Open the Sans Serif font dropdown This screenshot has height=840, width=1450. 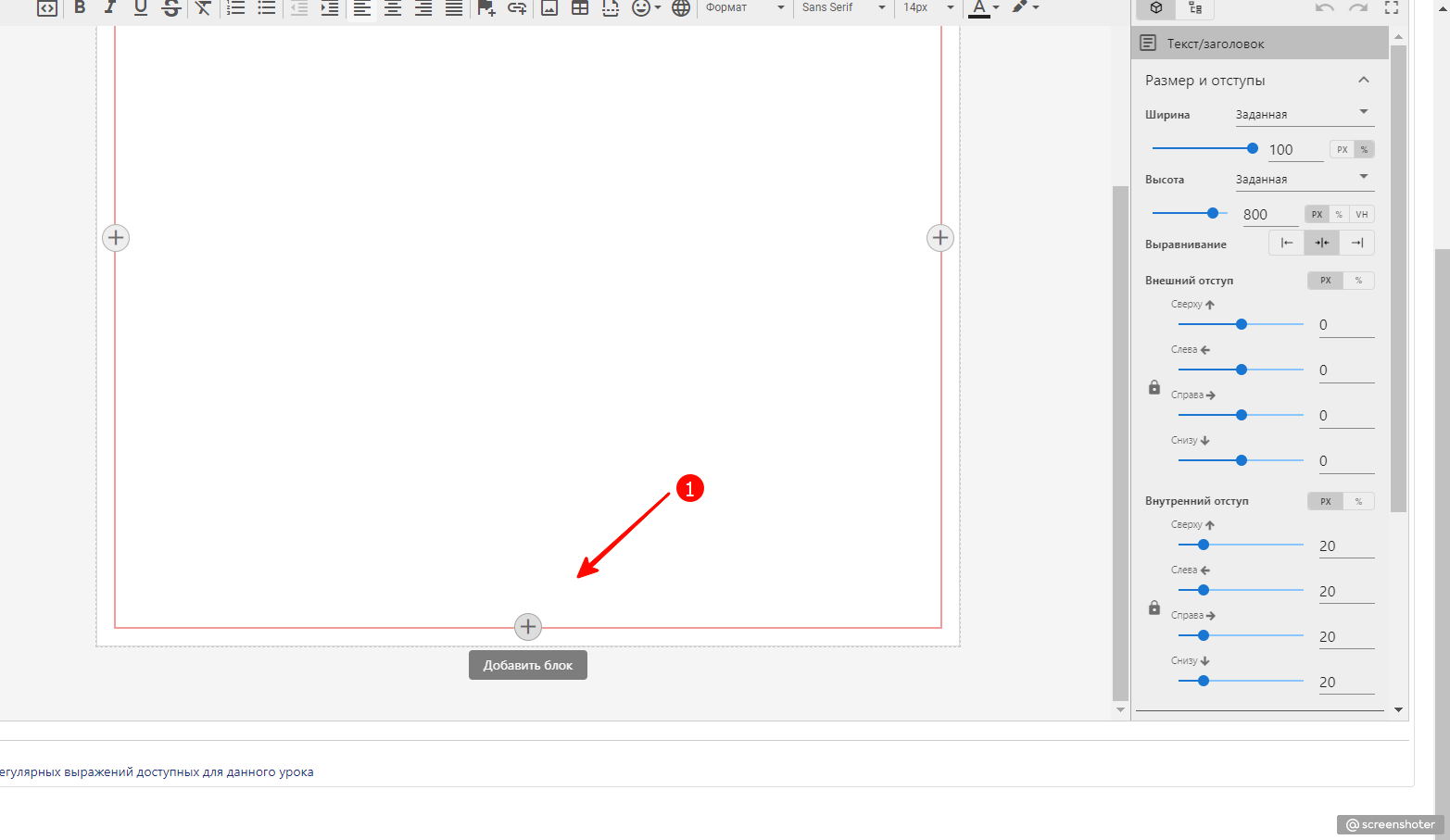(843, 7)
